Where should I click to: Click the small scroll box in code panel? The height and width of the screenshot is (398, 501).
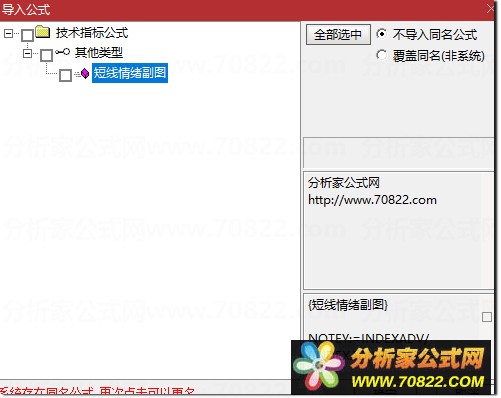pos(487,317)
